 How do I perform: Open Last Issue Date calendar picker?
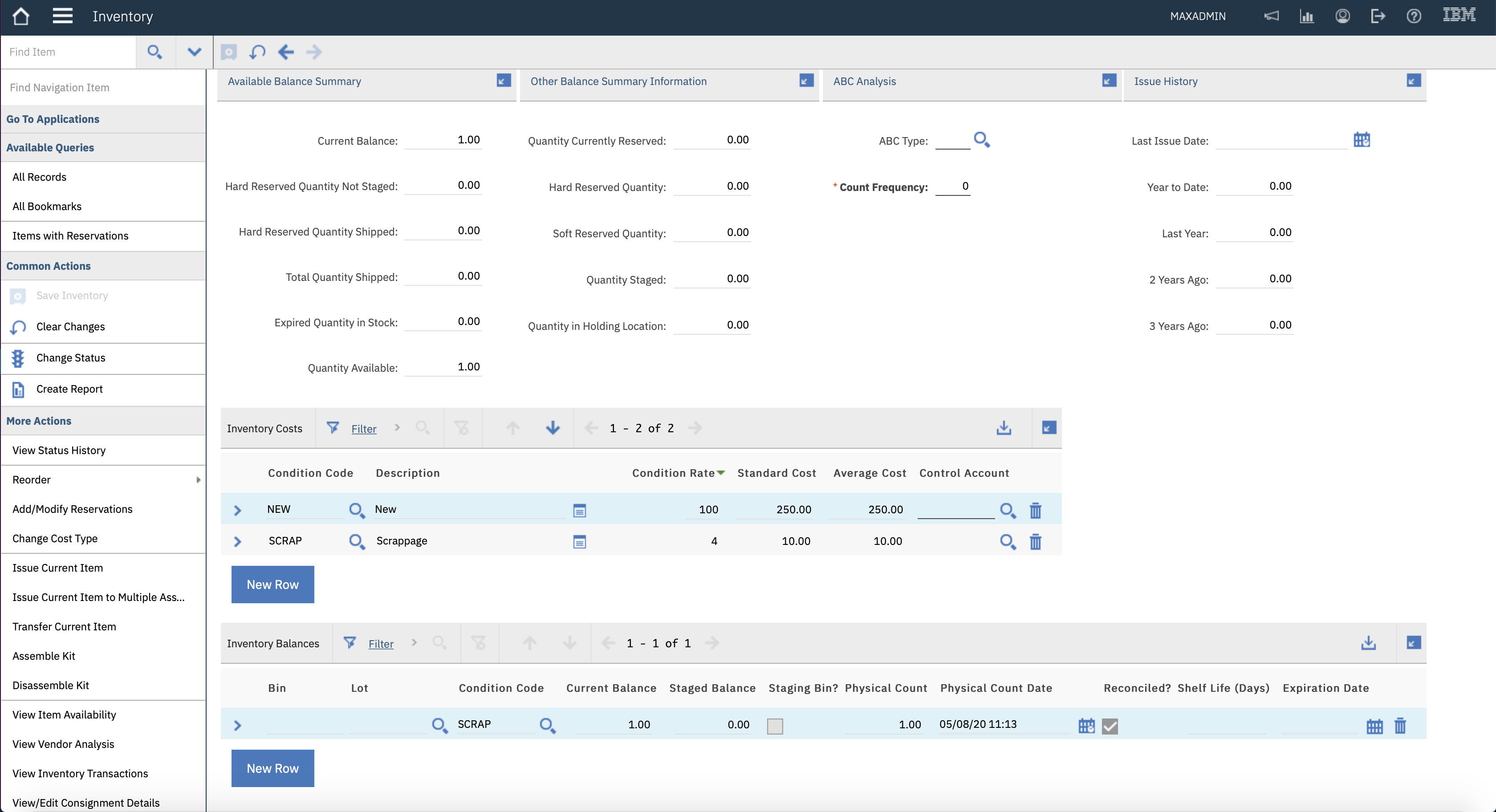[x=1361, y=140]
